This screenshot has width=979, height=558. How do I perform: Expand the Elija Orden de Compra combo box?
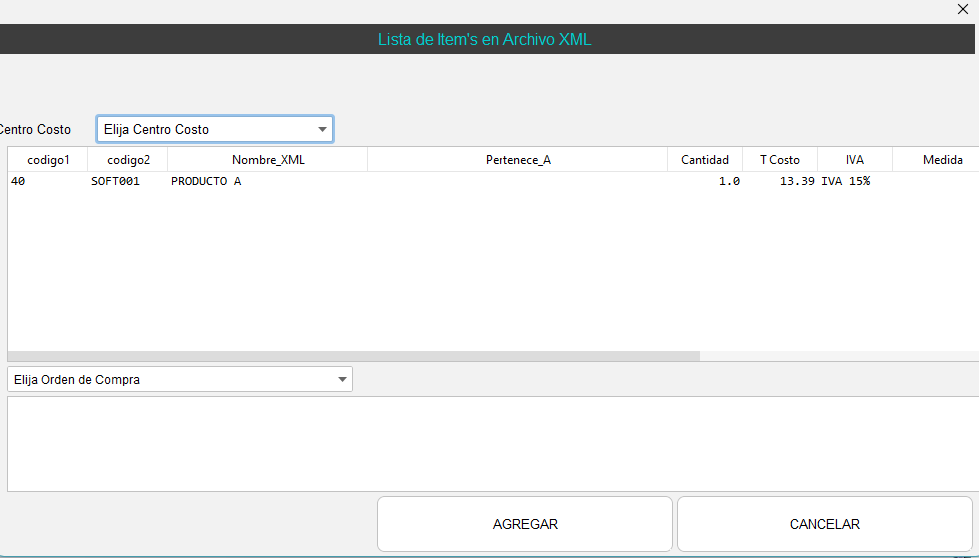click(x=180, y=380)
